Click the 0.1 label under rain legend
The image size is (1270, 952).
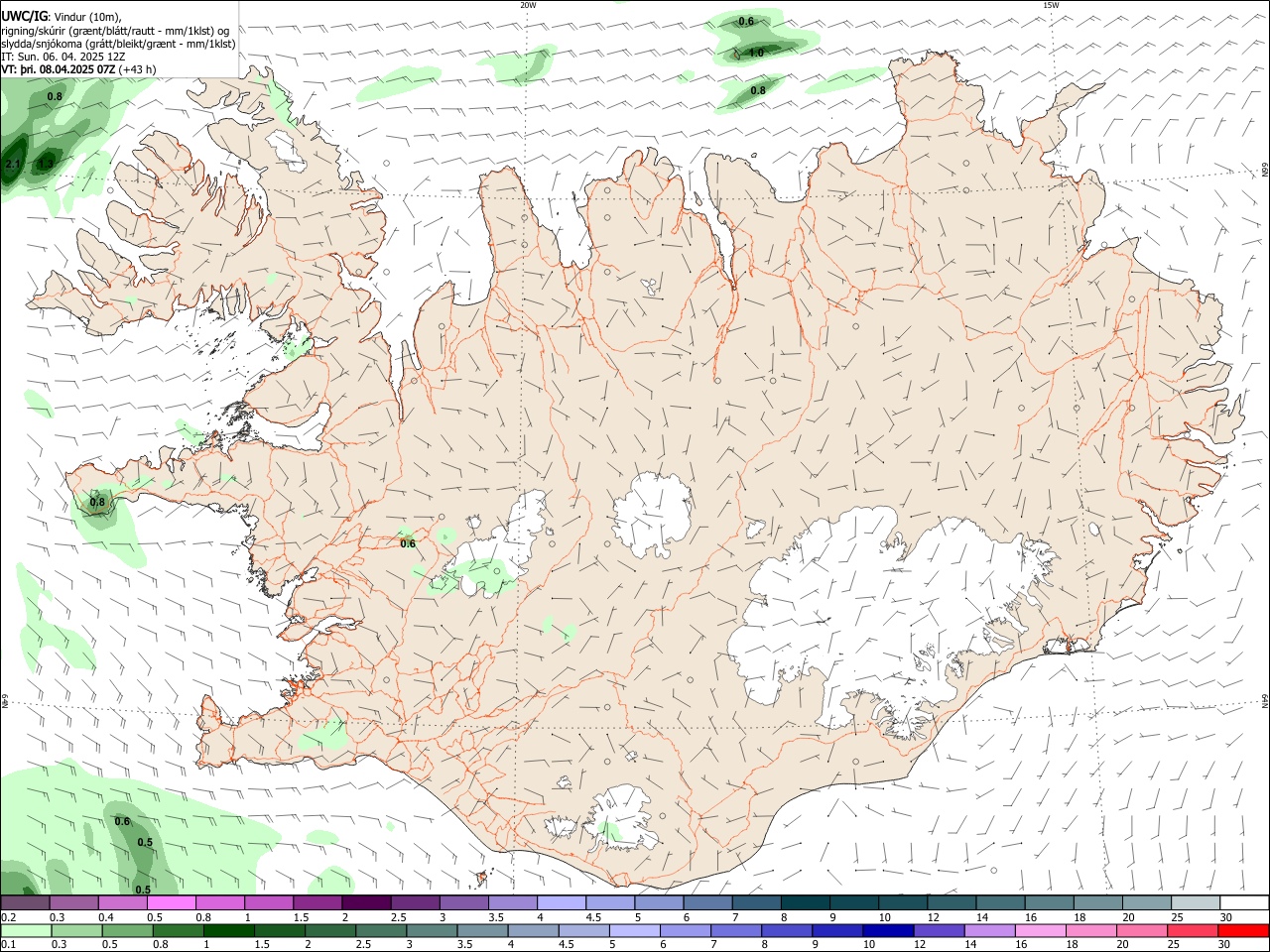(8, 944)
